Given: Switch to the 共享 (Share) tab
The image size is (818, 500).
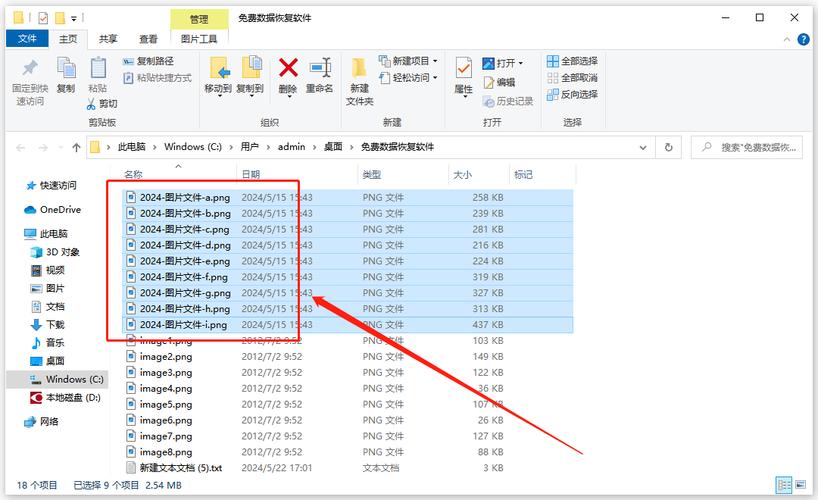Looking at the screenshot, I should [108, 39].
